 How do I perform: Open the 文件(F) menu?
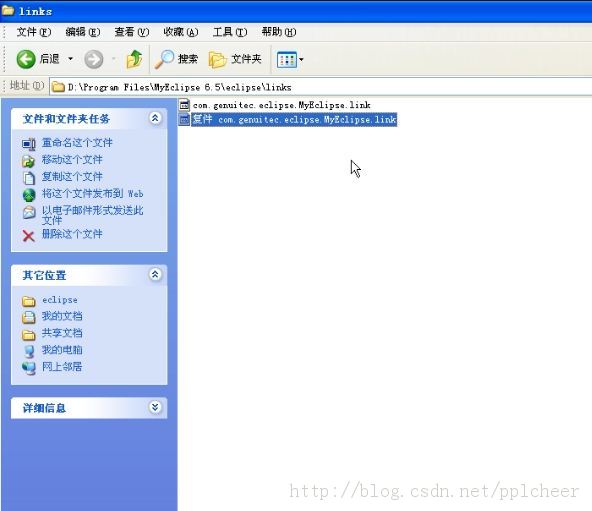tap(34, 32)
